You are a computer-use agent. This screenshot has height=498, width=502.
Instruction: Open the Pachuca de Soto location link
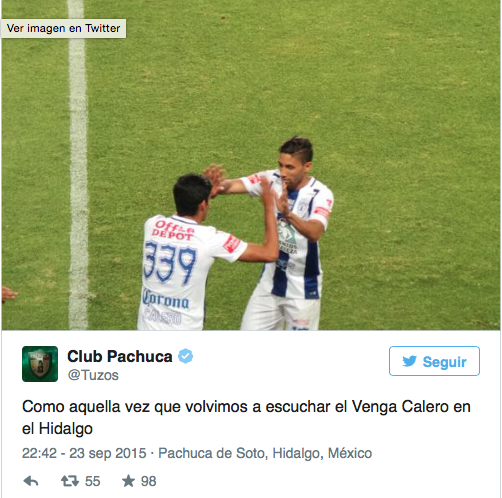pyautogui.click(x=265, y=453)
